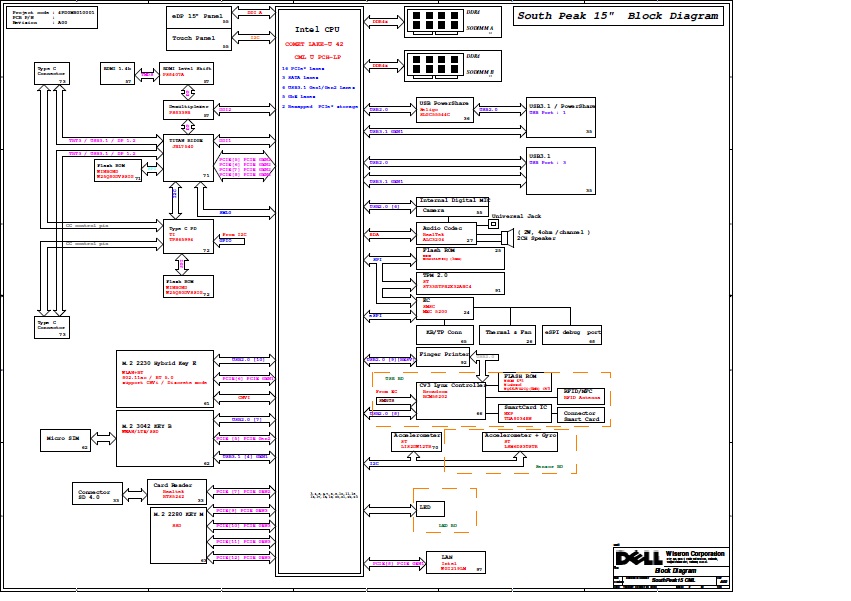Click the RFID/NFC block

581,395
